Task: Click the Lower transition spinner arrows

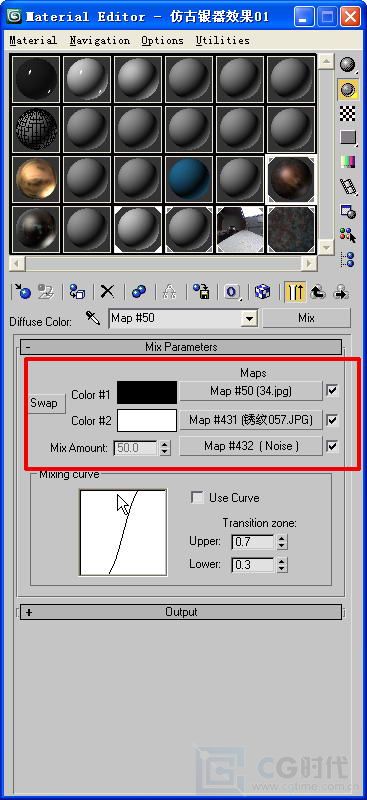Action: coord(282,565)
